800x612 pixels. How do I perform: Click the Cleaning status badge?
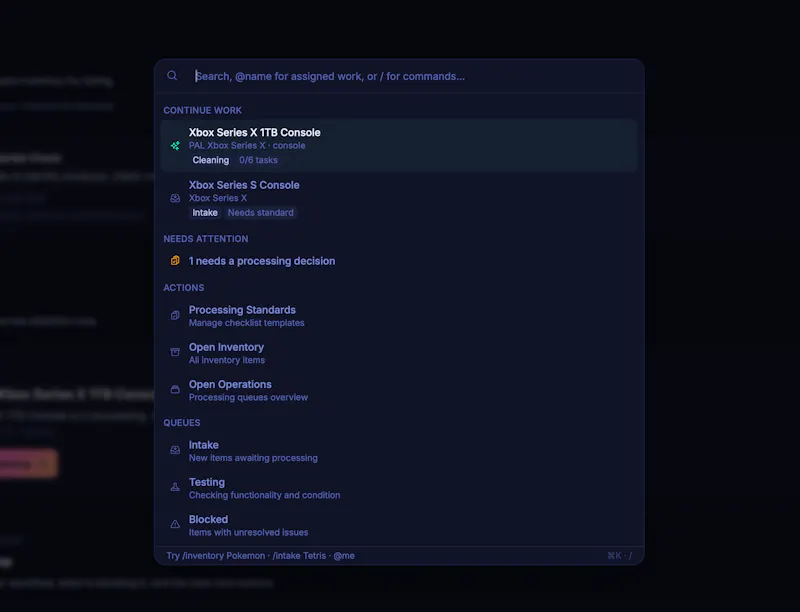point(211,160)
